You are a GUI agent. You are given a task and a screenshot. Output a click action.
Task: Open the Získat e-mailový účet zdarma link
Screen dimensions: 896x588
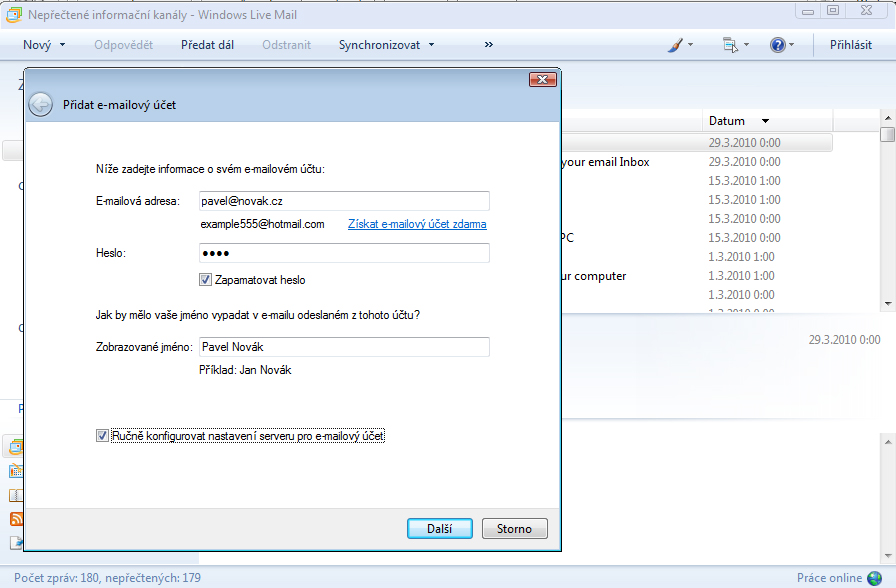(417, 224)
